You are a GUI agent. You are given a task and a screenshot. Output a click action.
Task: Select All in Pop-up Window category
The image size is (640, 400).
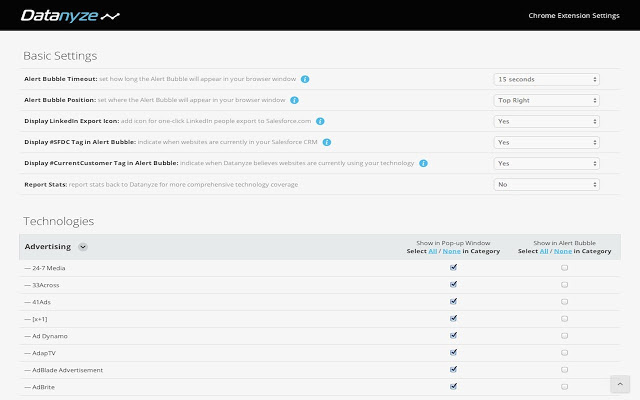coord(433,251)
